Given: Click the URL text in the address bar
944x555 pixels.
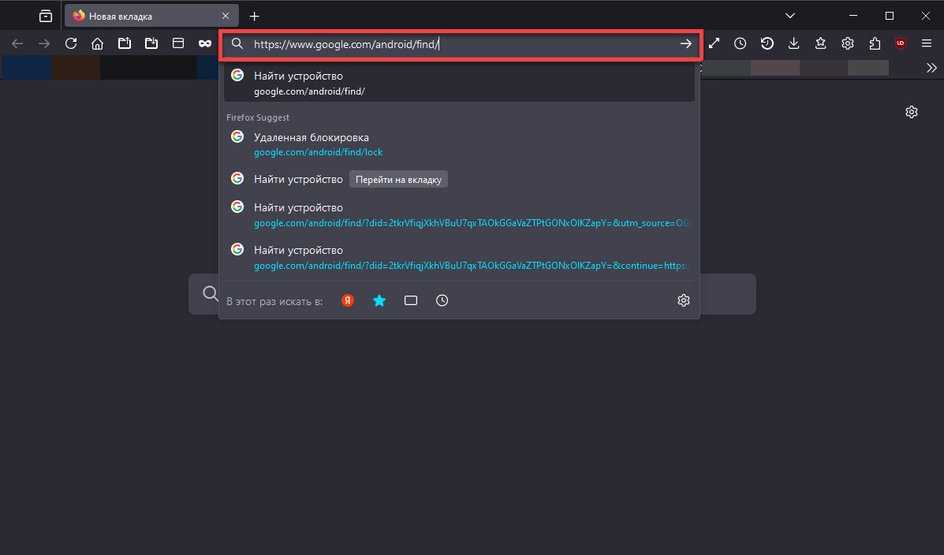Looking at the screenshot, I should point(346,44).
